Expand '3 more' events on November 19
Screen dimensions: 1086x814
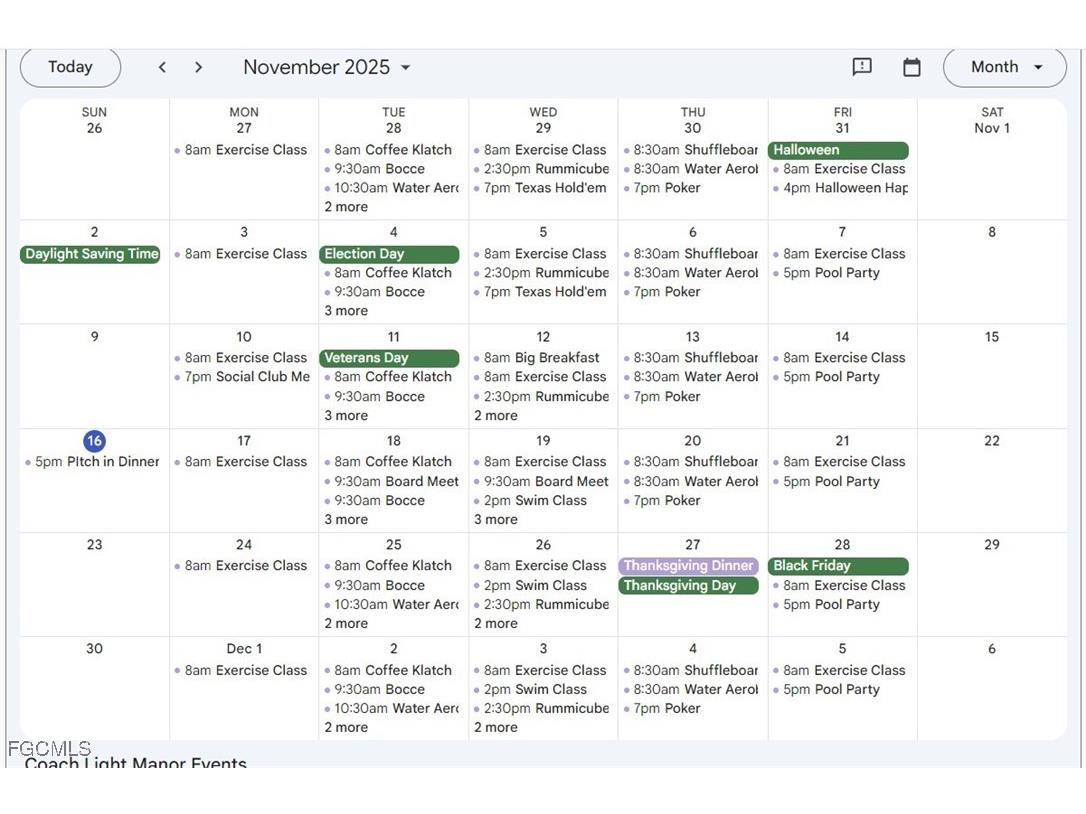[x=495, y=519]
